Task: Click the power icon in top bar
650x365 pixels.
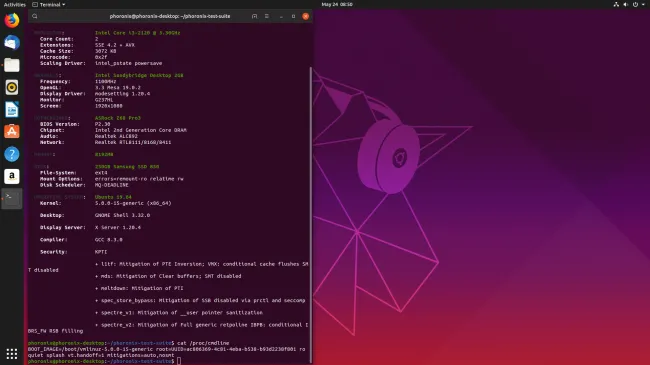Action: pos(635,5)
